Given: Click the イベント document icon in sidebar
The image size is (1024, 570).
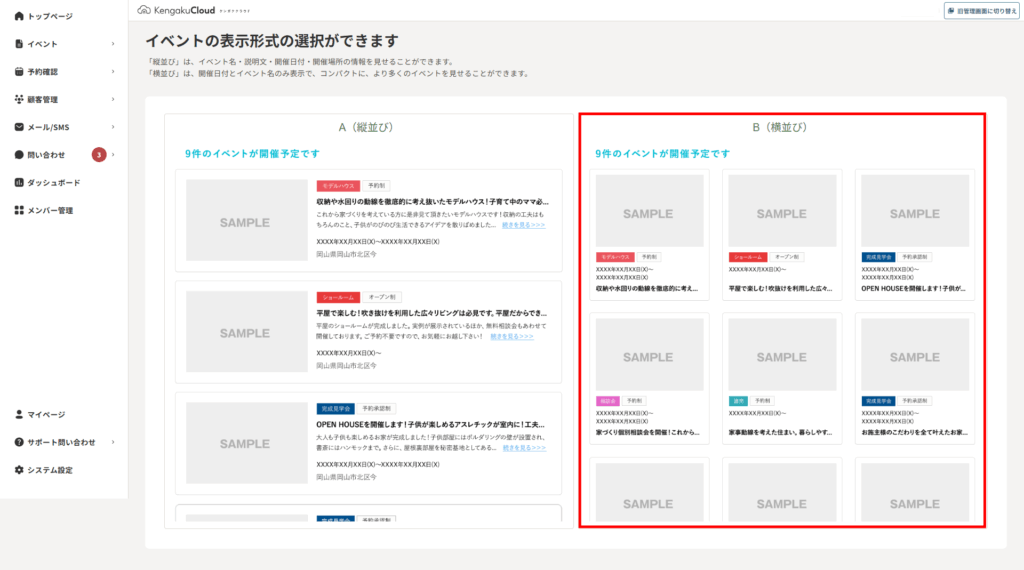Looking at the screenshot, I should click(19, 44).
